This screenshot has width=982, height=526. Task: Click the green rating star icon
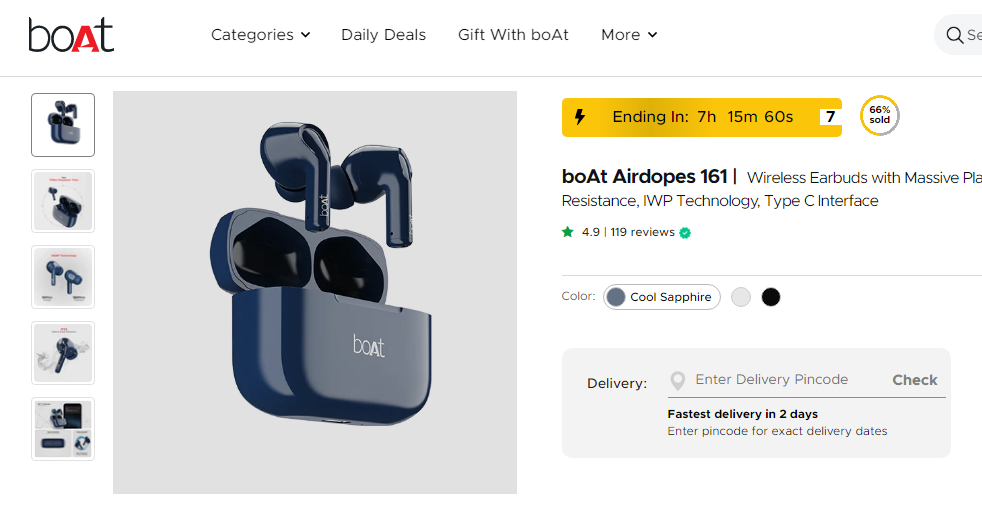coord(568,232)
